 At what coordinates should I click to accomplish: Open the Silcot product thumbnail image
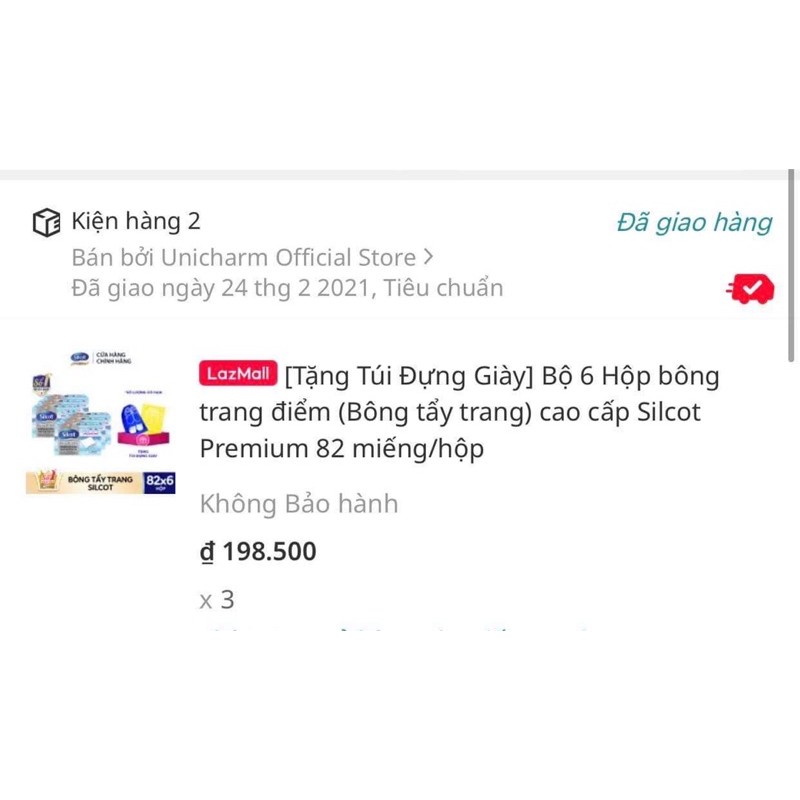click(x=101, y=421)
